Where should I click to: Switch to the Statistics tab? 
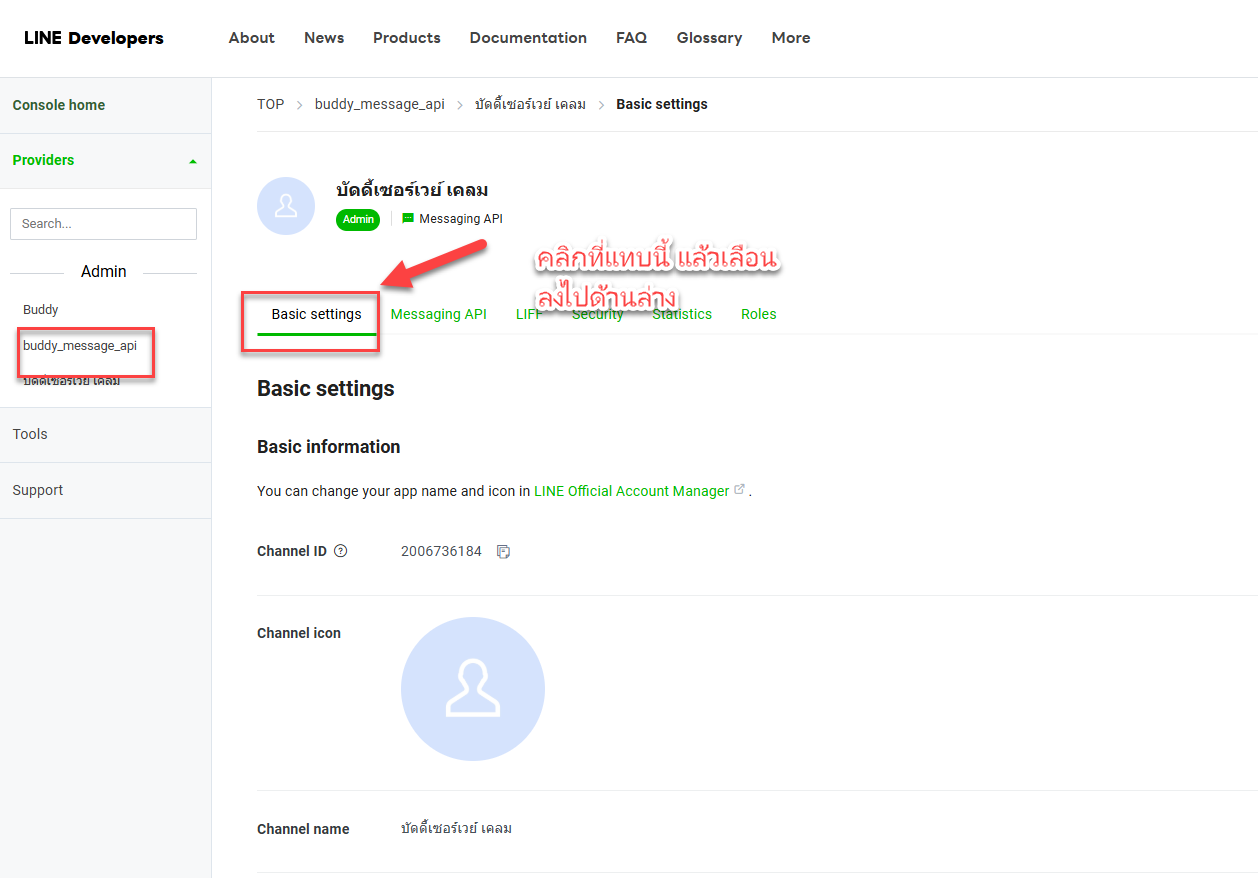(682, 314)
